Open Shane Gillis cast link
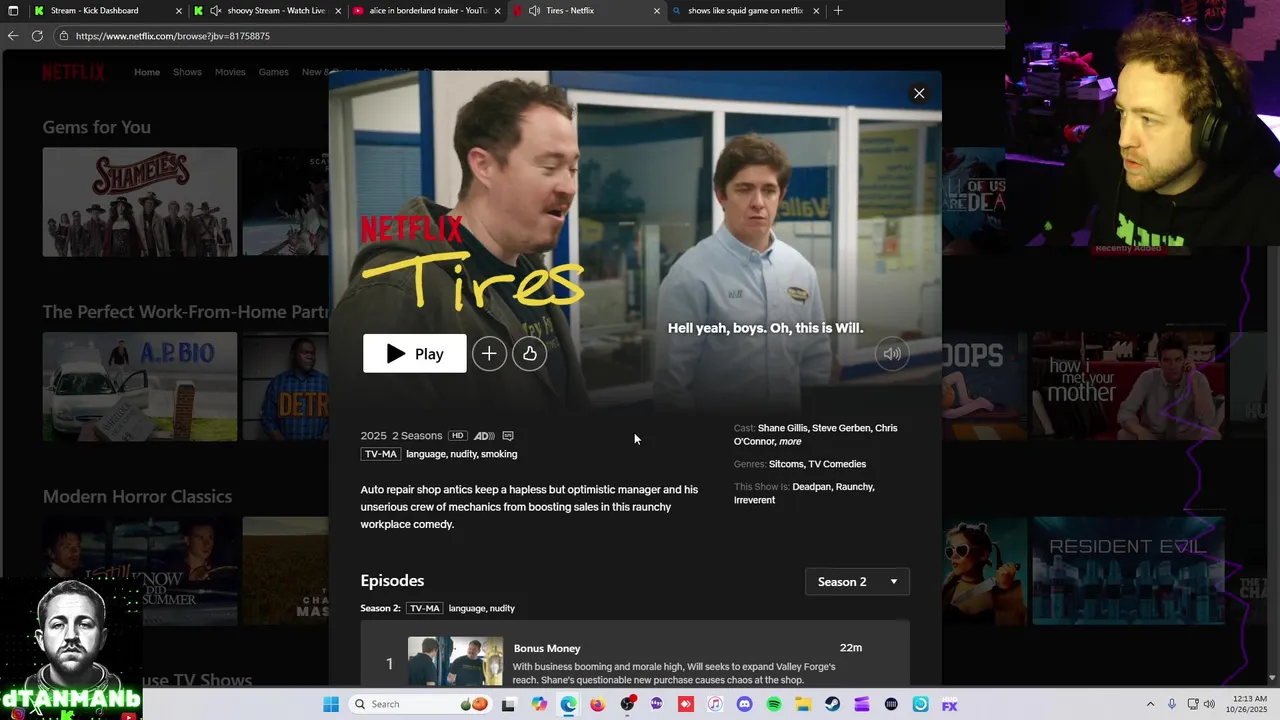The height and width of the screenshot is (720, 1280). (x=782, y=428)
